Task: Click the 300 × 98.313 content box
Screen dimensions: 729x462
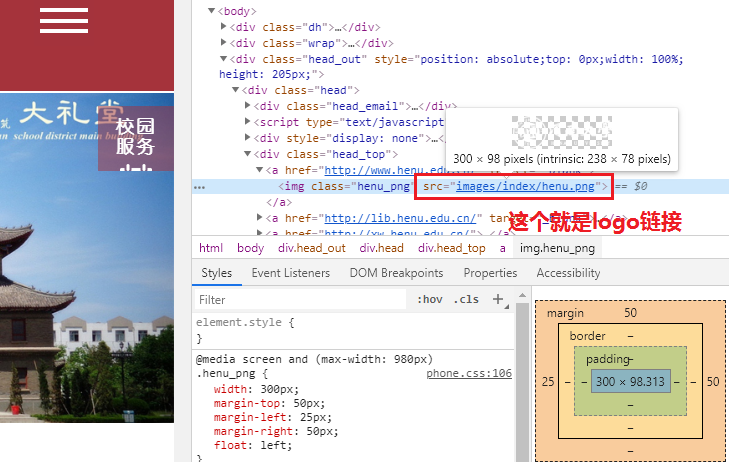Action: (x=629, y=381)
